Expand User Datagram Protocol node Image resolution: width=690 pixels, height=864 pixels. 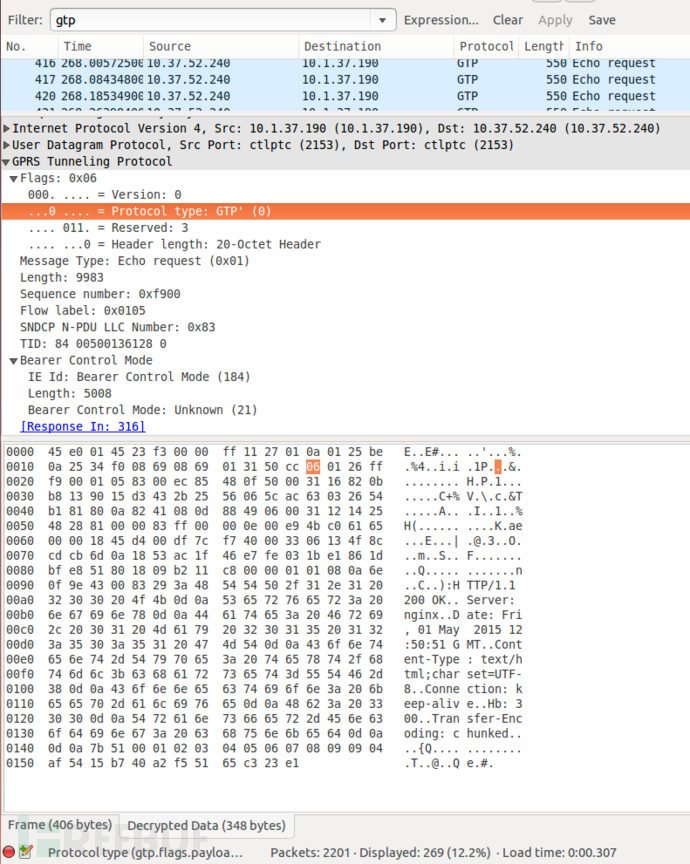7,145
